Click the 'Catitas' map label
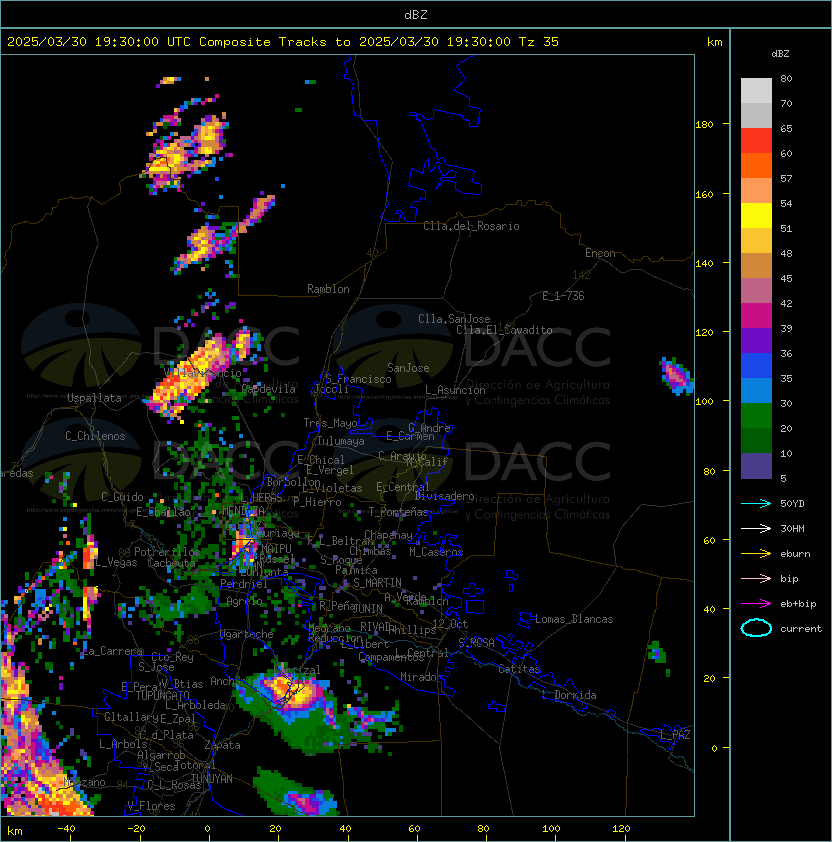The height and width of the screenshot is (842, 832). [519, 669]
